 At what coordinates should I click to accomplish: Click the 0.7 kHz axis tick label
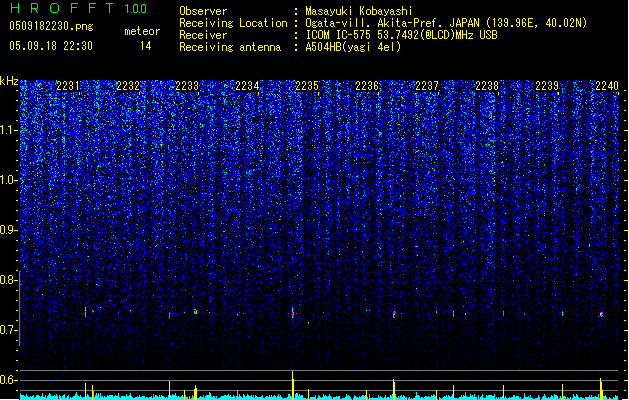click(x=8, y=330)
